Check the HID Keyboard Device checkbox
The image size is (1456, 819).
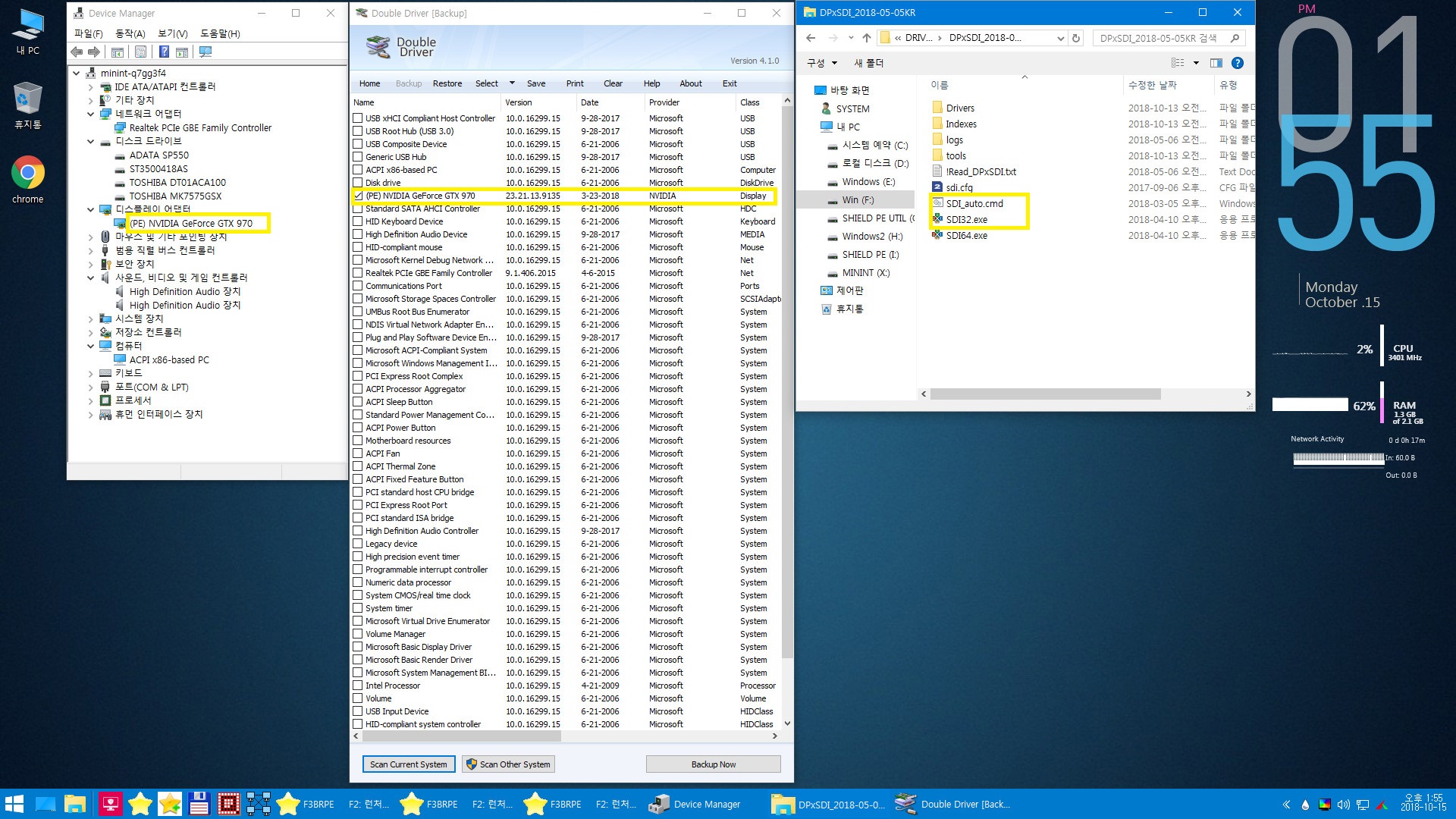click(x=357, y=221)
